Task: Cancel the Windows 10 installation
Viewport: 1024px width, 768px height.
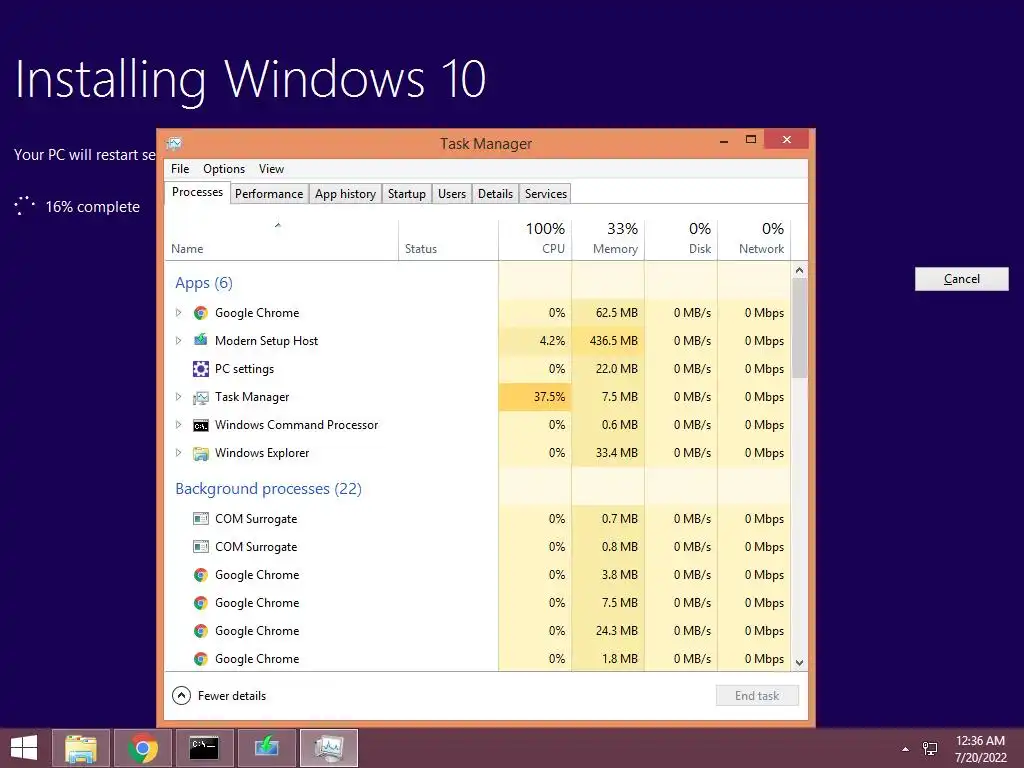Action: coord(961,279)
